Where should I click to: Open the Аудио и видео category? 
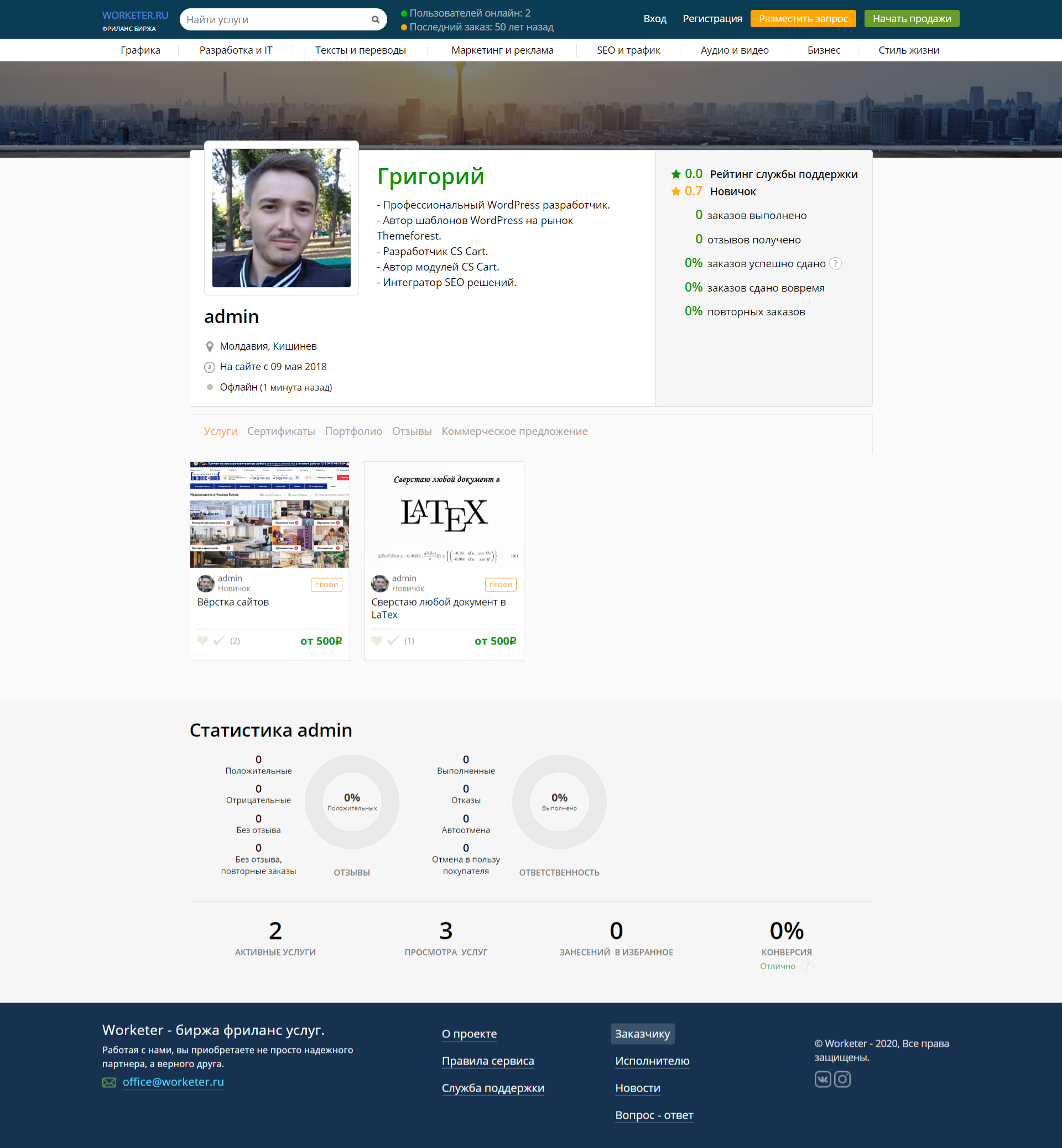tap(734, 50)
